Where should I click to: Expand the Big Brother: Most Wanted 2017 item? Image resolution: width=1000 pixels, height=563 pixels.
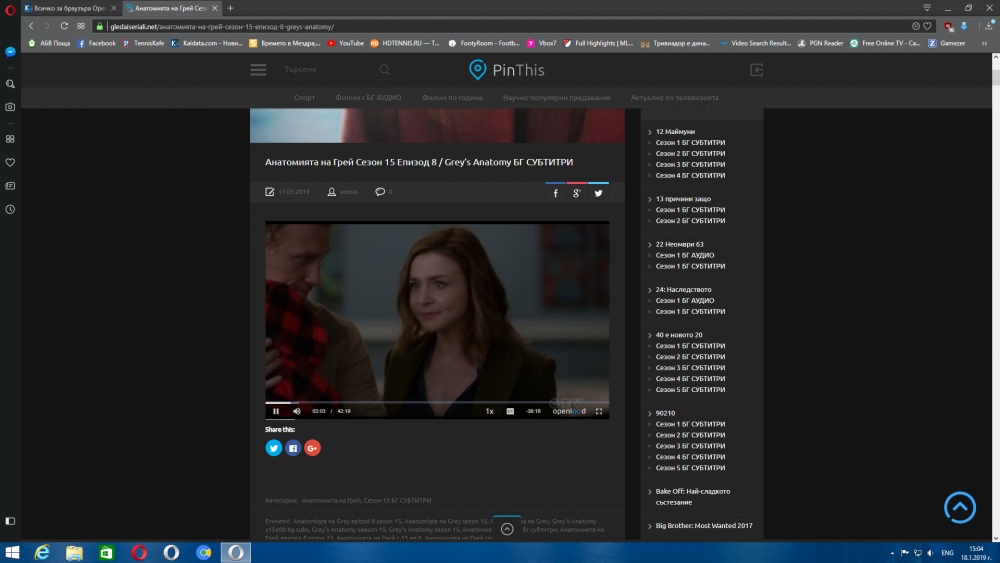coord(703,526)
